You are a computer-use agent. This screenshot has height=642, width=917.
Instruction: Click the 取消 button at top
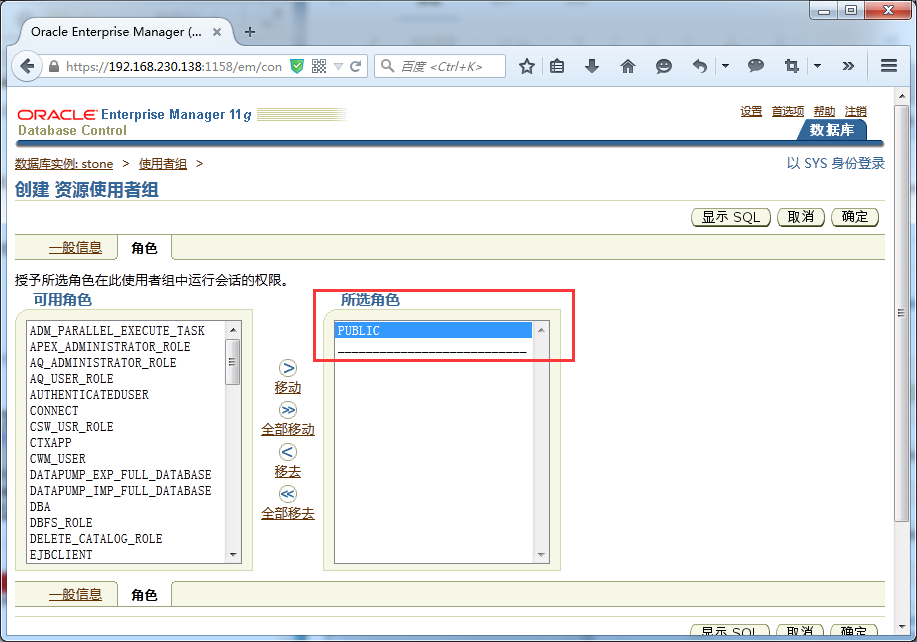pos(801,217)
